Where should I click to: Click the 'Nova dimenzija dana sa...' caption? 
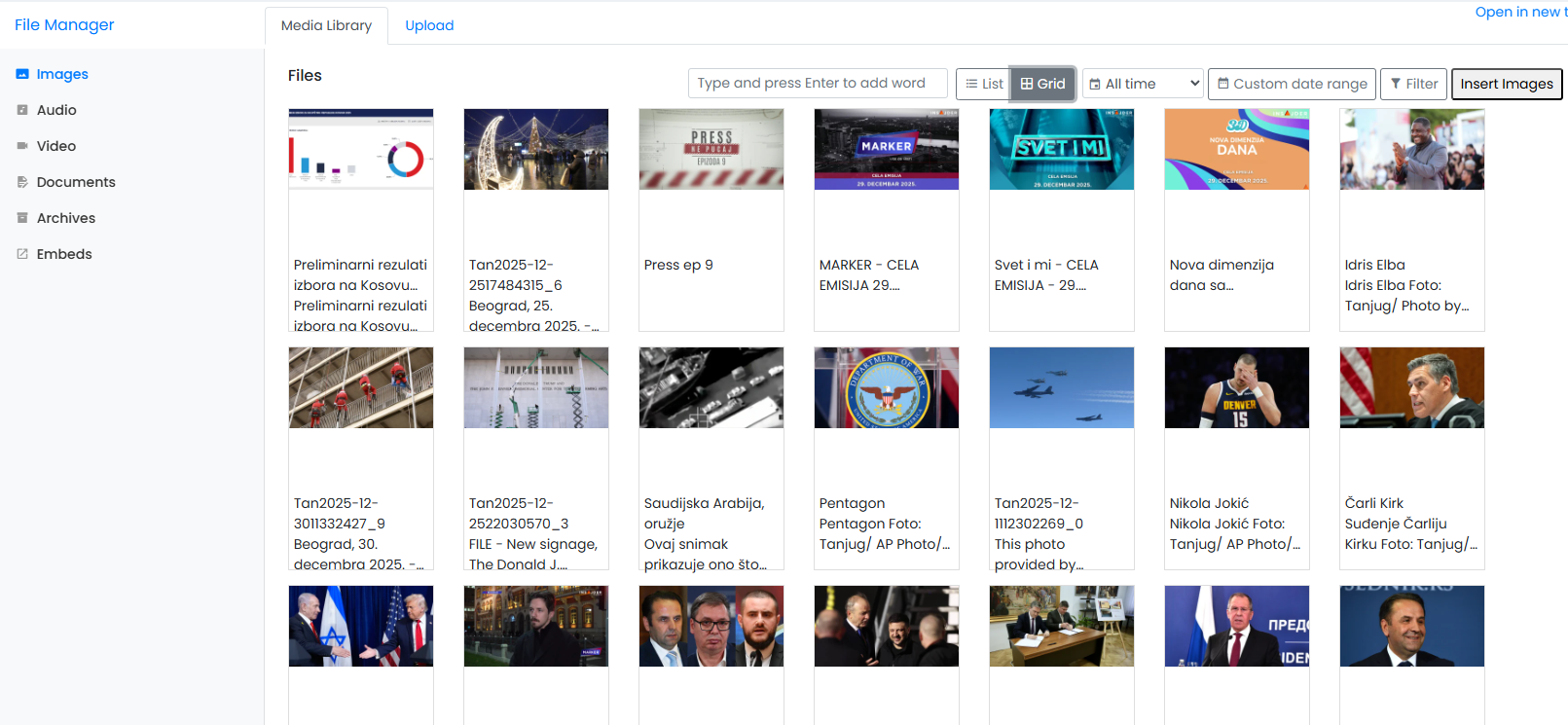[1222, 275]
